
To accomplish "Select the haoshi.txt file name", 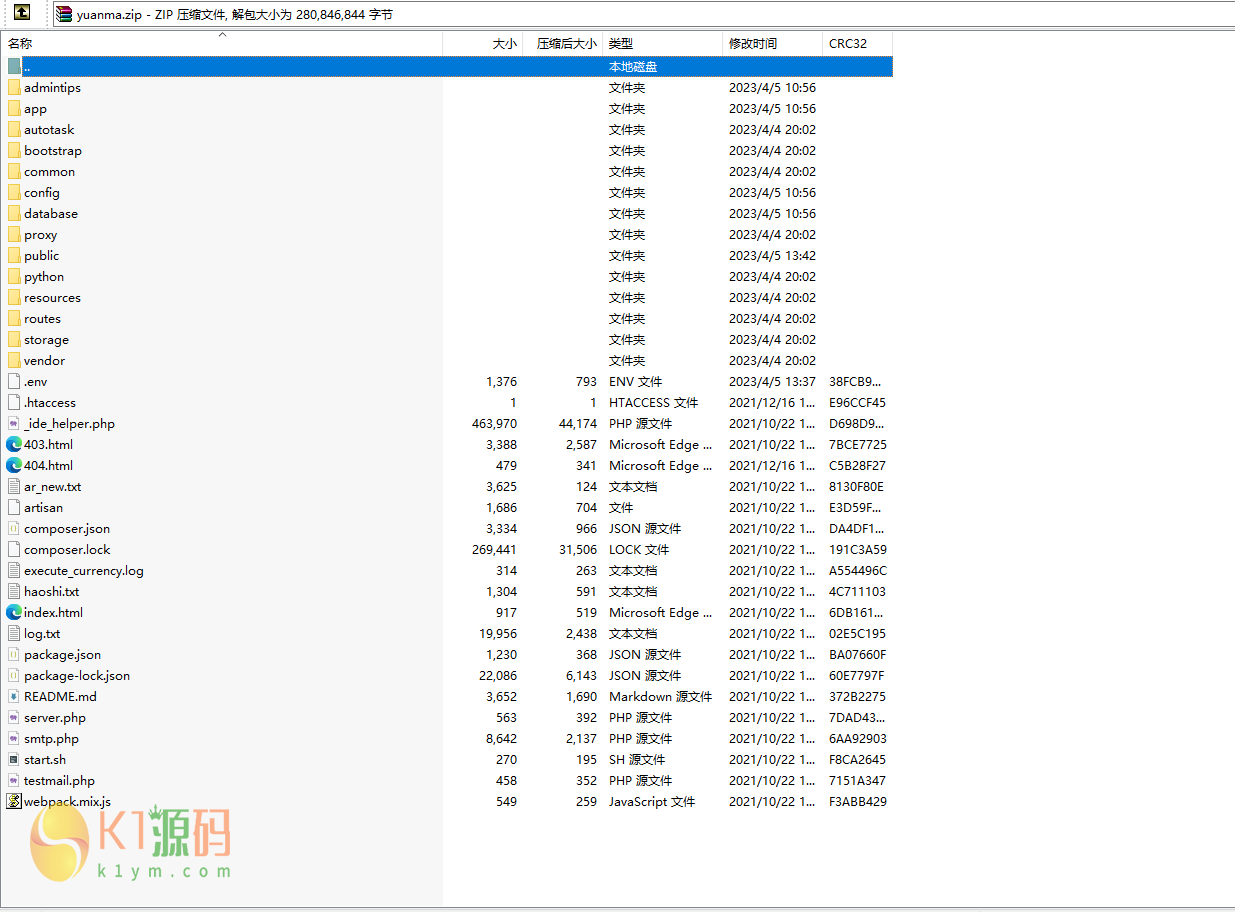I will pyautogui.click(x=52, y=591).
